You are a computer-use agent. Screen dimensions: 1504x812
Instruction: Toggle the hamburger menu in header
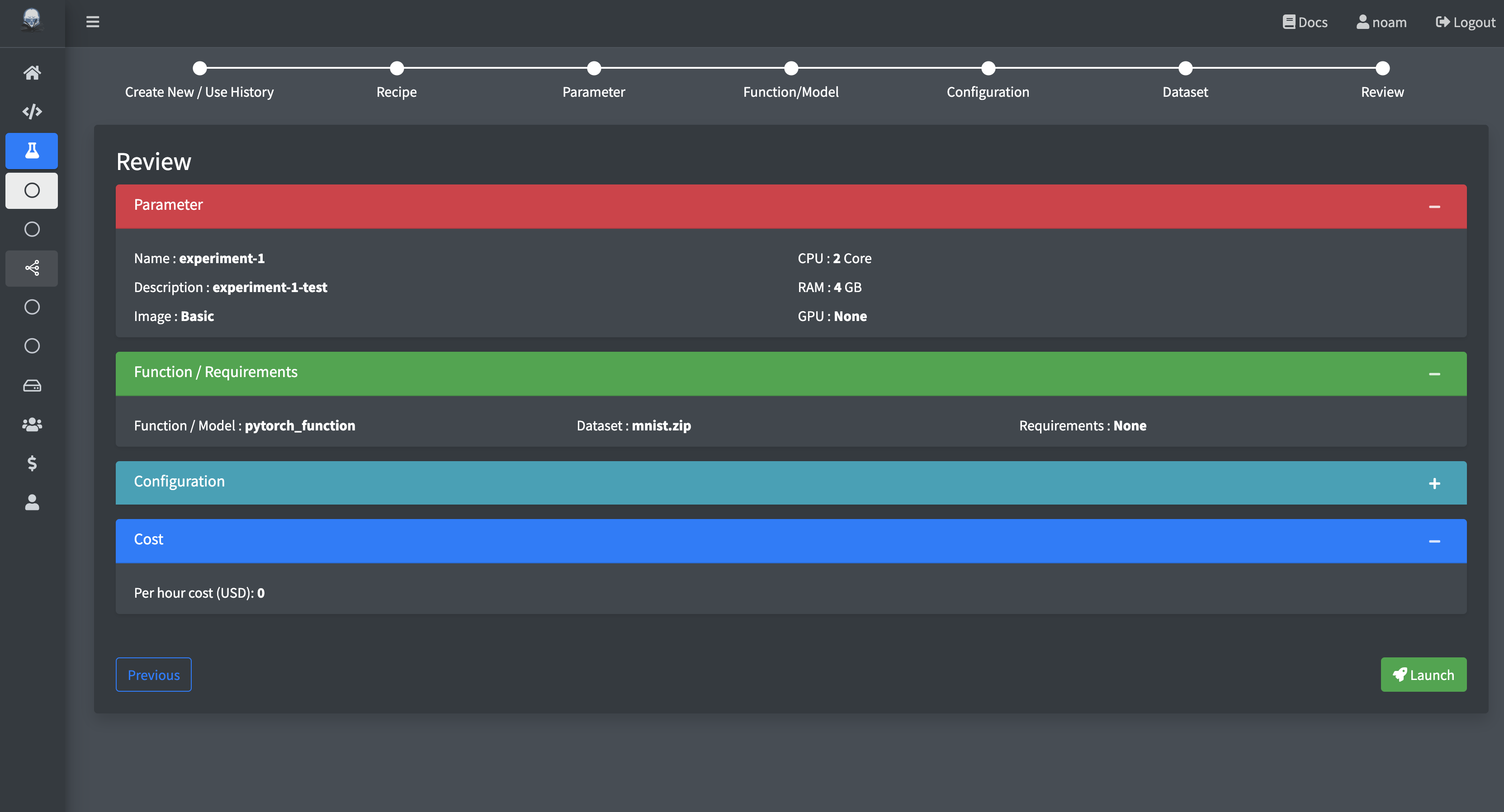point(92,22)
